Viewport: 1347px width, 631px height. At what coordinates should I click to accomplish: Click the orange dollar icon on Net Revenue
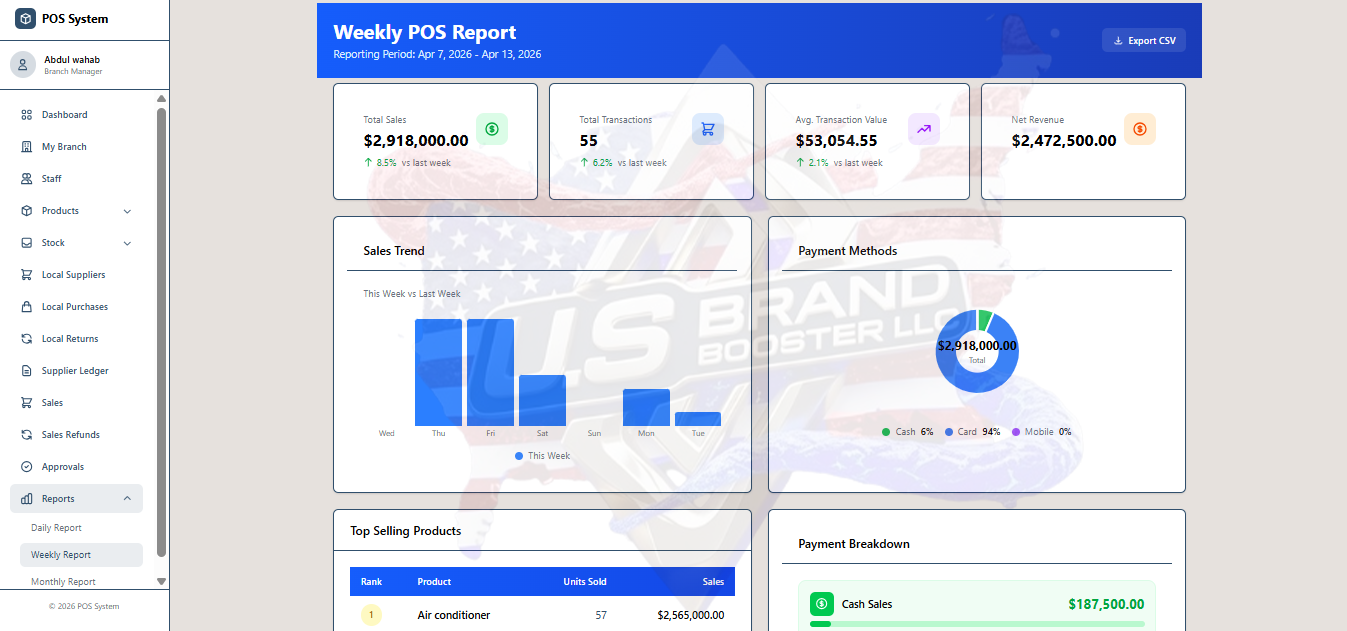pyautogui.click(x=1139, y=129)
